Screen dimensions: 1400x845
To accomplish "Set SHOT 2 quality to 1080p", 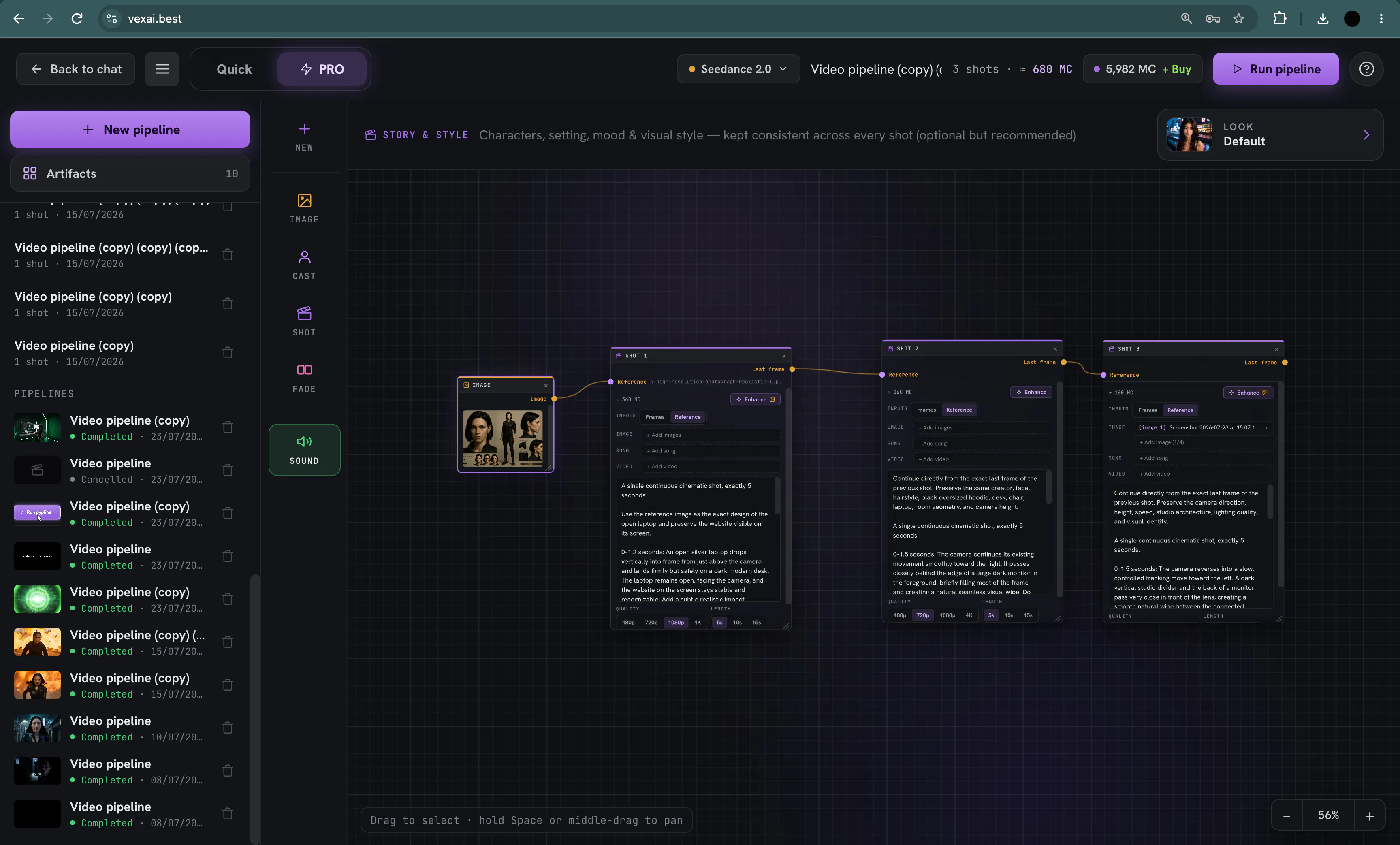I will [x=947, y=615].
